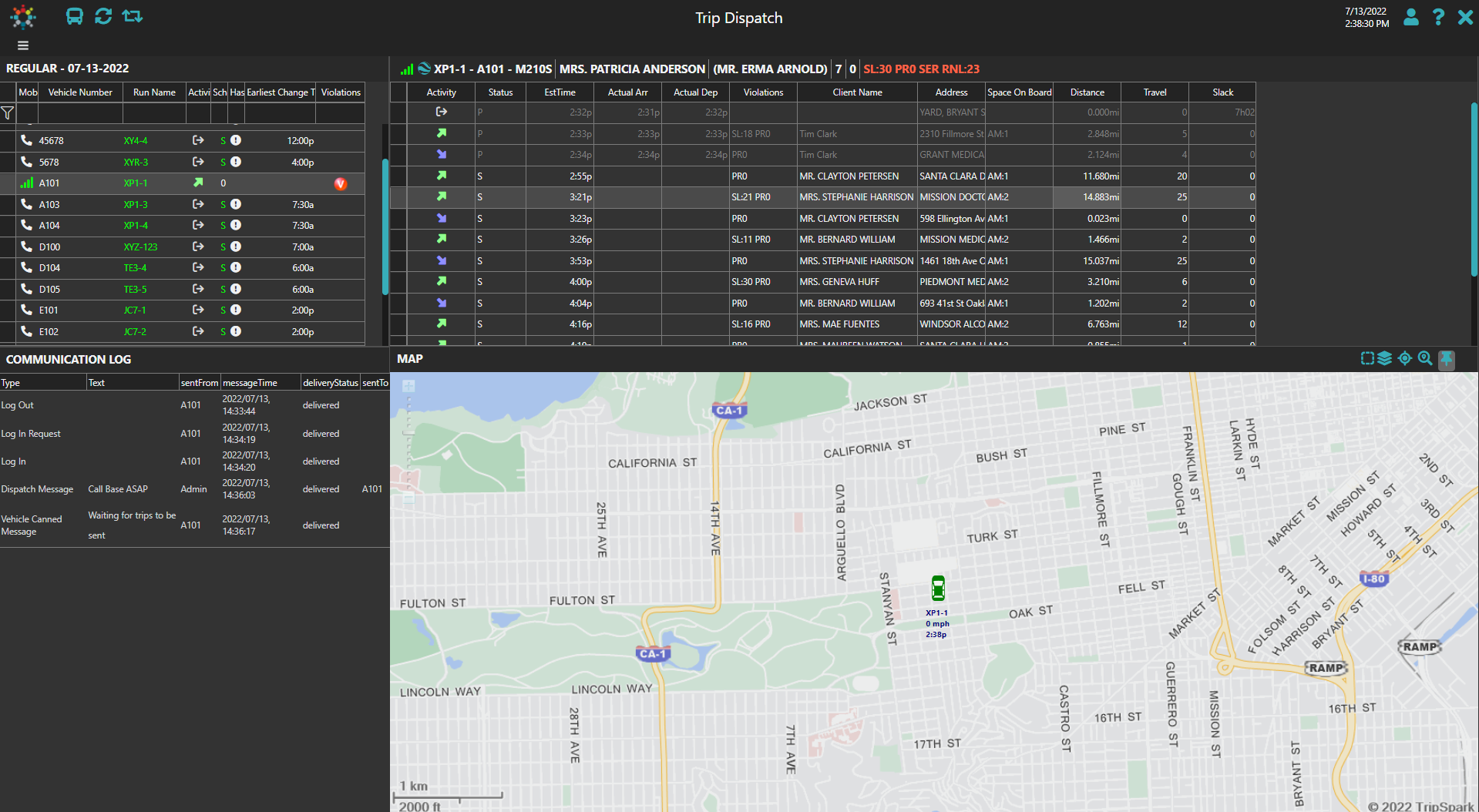
Task: Click the vehicle list vertical scrollbar
Action: point(385,227)
